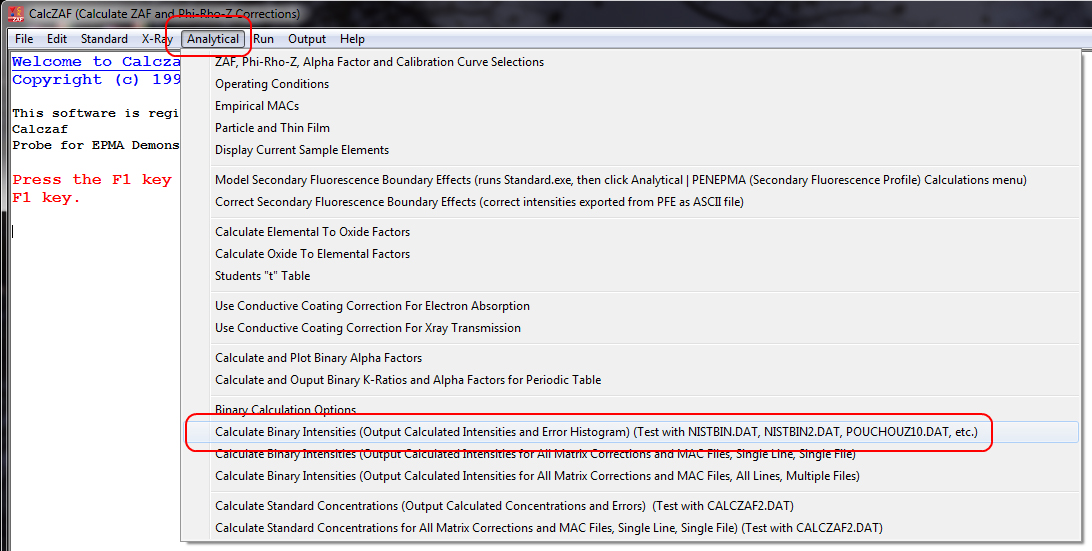Toggle Conductive Coating Correction For Electron Absorption
This screenshot has height=551, width=1092.
[372, 306]
